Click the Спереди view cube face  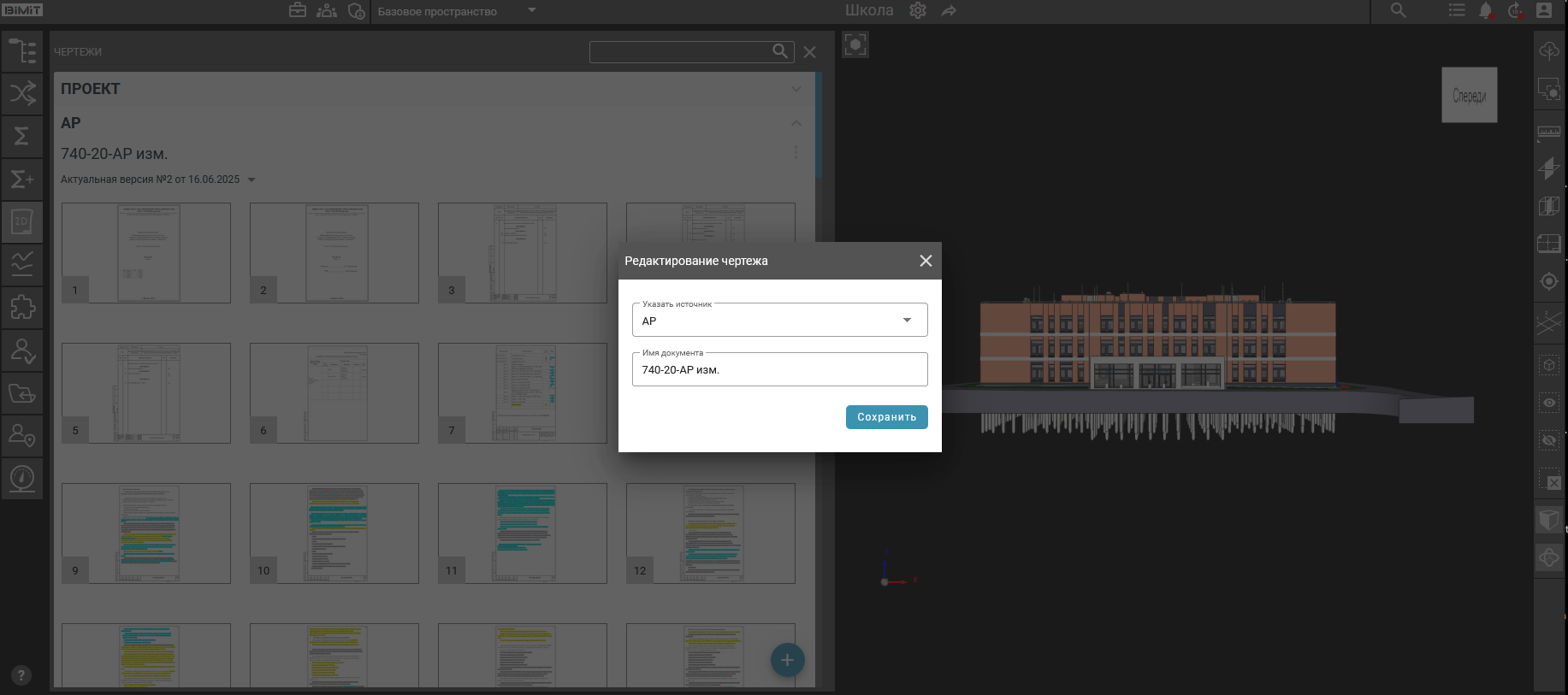pyautogui.click(x=1469, y=96)
